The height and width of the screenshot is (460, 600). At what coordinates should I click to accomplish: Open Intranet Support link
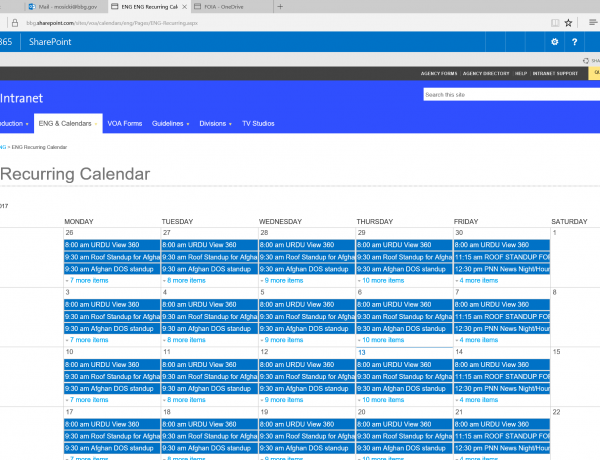click(555, 73)
